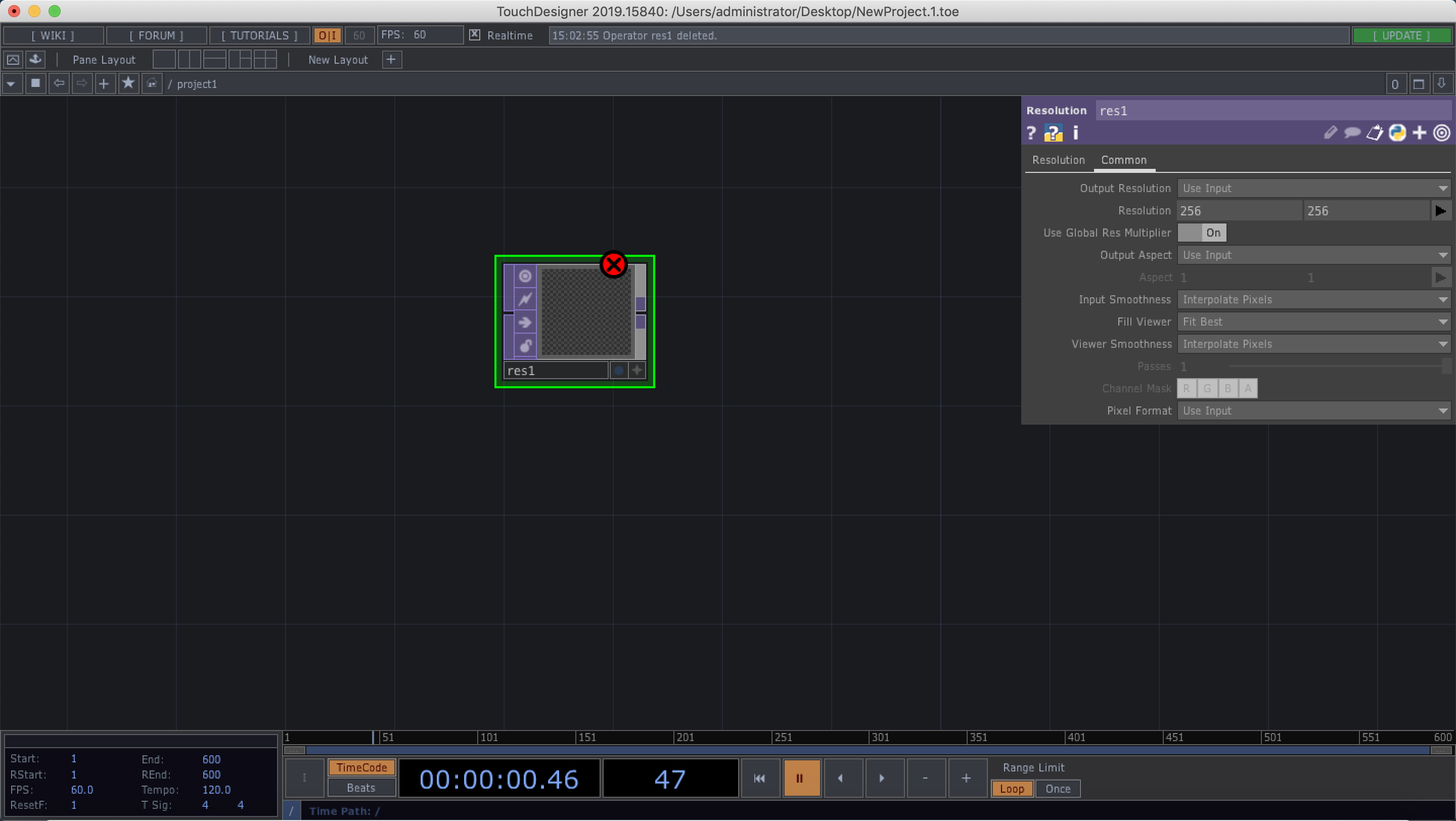This screenshot has height=821, width=1456.
Task: Open the comment bubble icon on parameter dialog
Action: [1352, 132]
